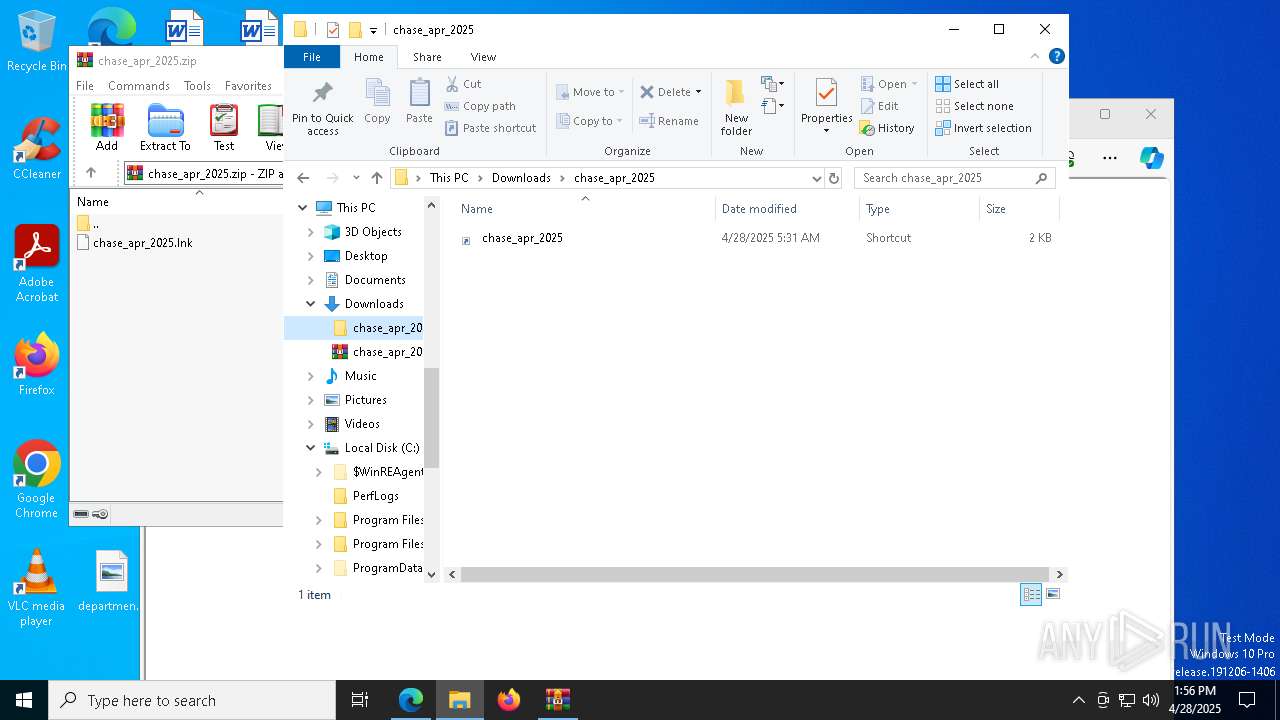Select PerfLogs folder in navigation tree
Image resolution: width=1280 pixels, height=720 pixels.
[x=375, y=496]
